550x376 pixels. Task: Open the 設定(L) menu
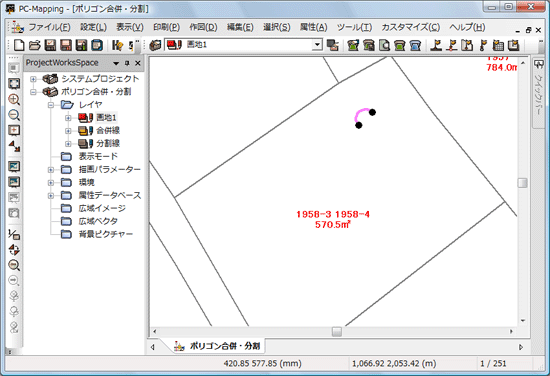94,27
